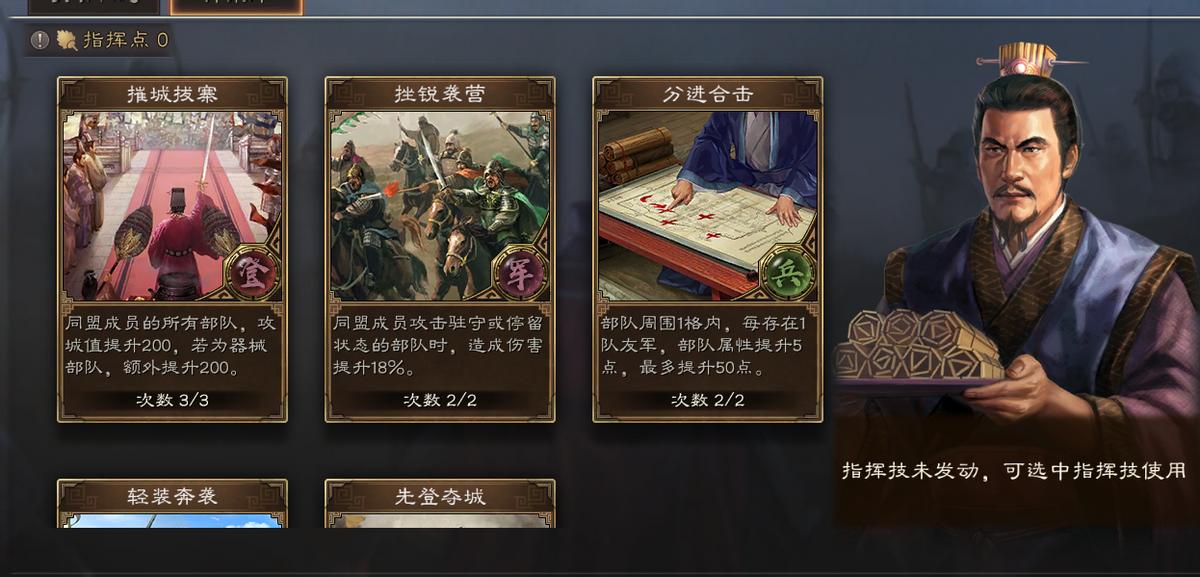Click the red 登 badge on 摧城拔寨 card
This screenshot has height=577, width=1200.
coord(252,274)
